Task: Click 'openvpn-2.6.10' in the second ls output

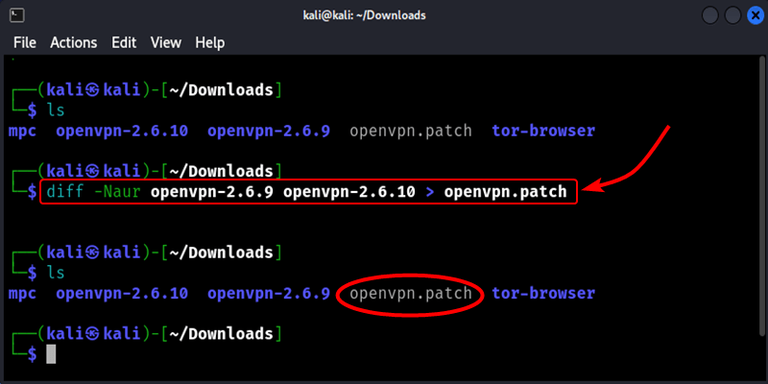Action: click(x=122, y=294)
